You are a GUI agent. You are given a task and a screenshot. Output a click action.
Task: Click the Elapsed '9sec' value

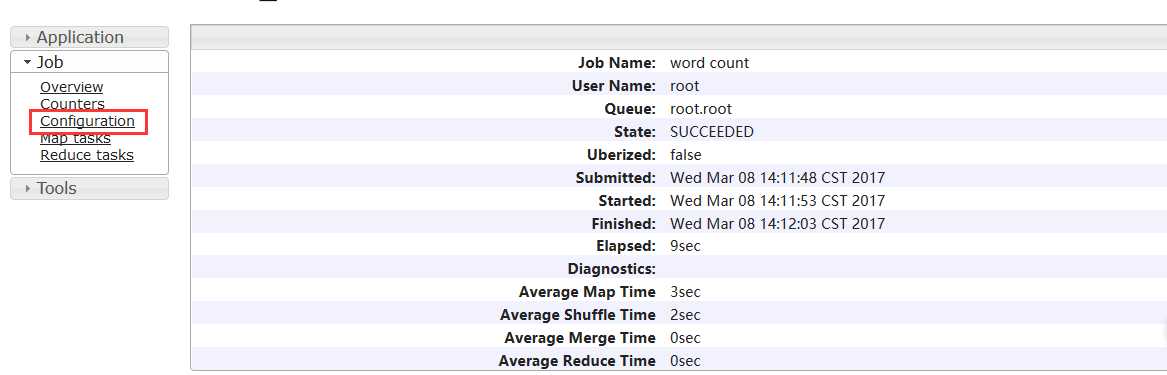pos(685,246)
